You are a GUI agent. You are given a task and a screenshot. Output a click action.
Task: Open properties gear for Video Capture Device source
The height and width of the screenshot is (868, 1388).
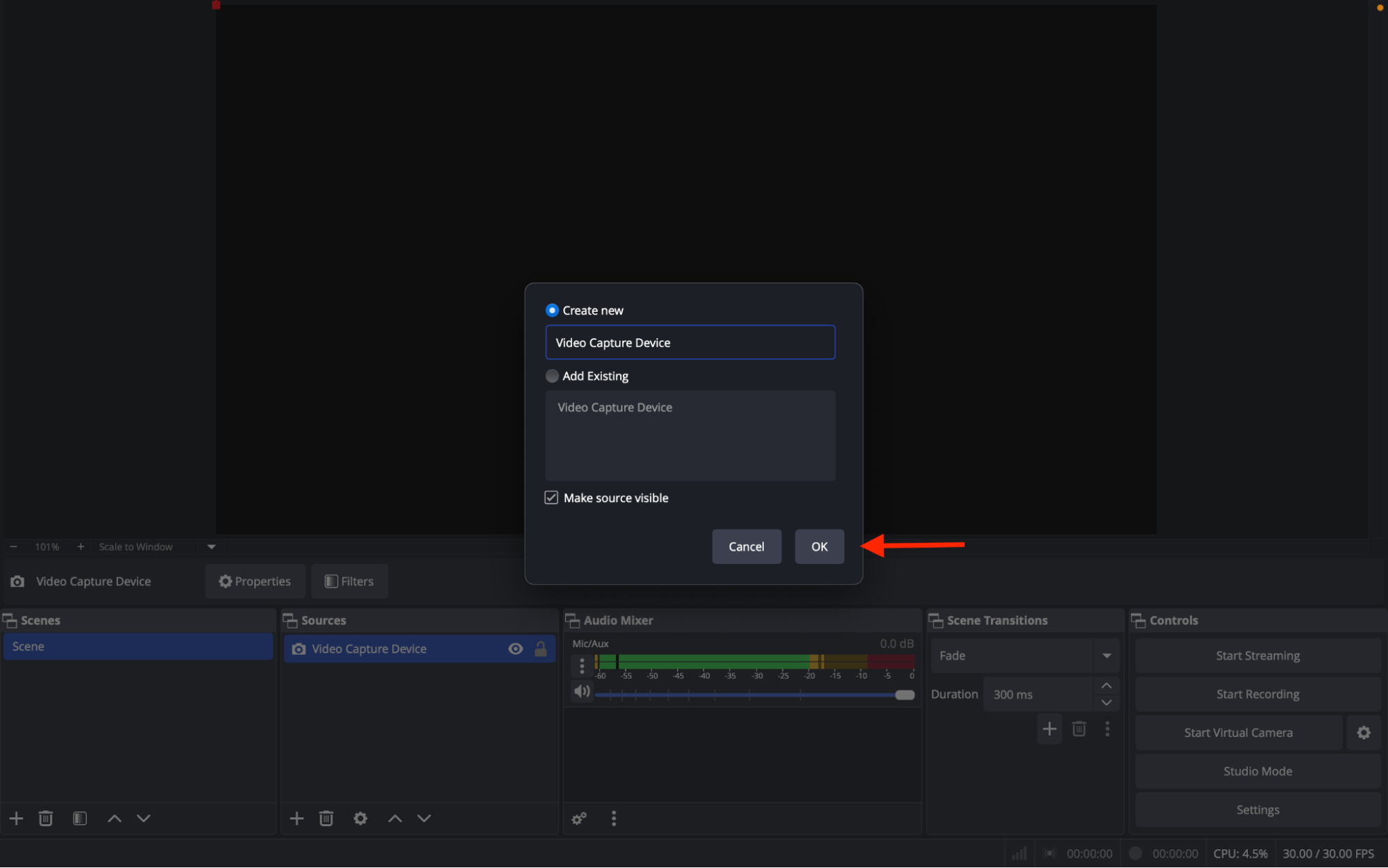coord(360,818)
